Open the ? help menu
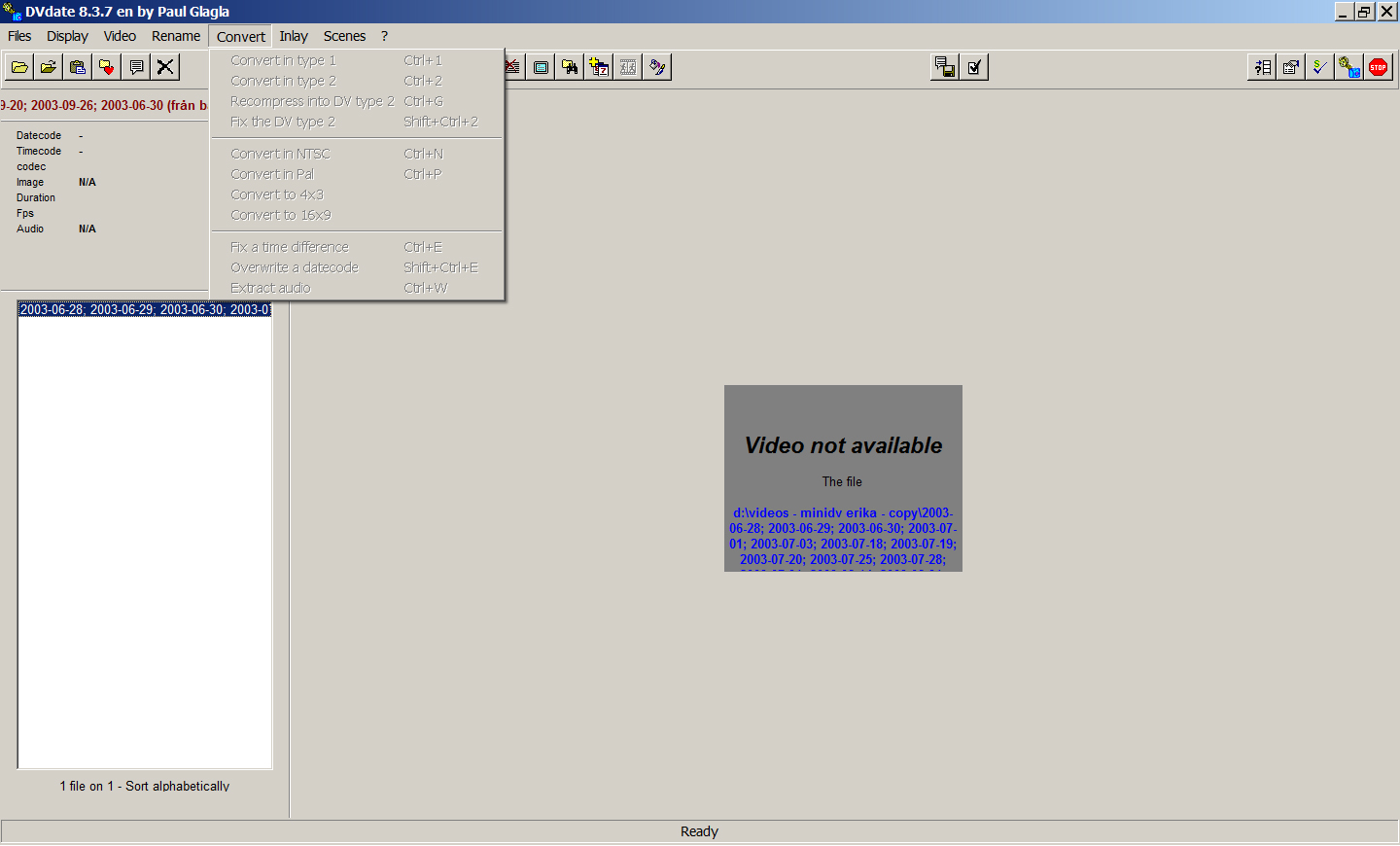The width and height of the screenshot is (1400, 846). [384, 36]
